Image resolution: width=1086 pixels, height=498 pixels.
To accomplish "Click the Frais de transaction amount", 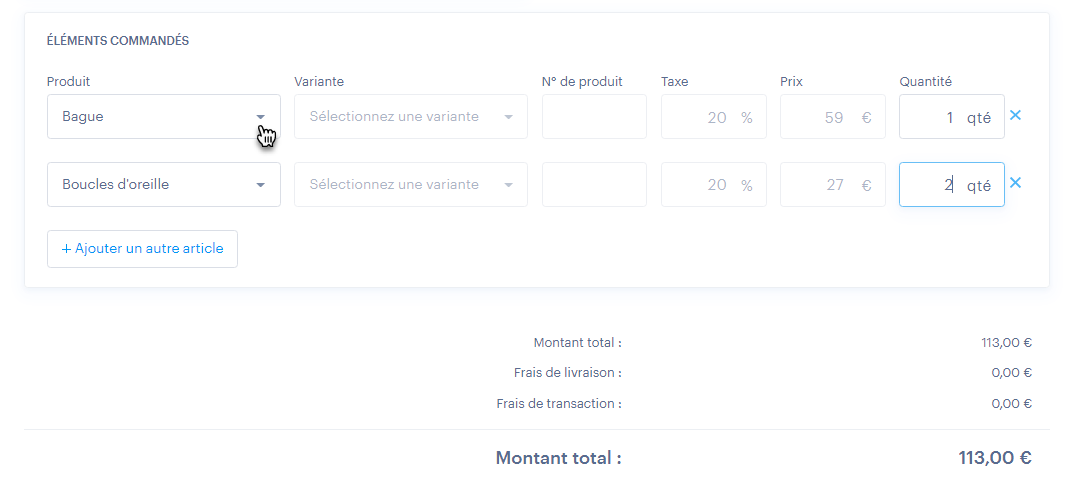I will pyautogui.click(x=1011, y=404).
